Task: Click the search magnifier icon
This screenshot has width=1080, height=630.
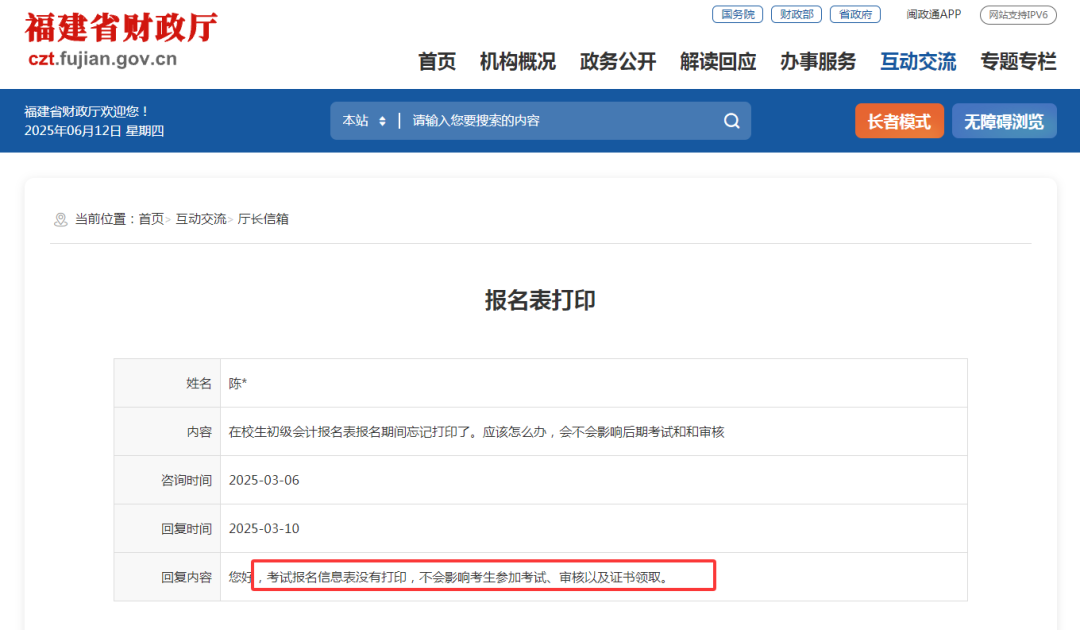Action: pyautogui.click(x=731, y=120)
